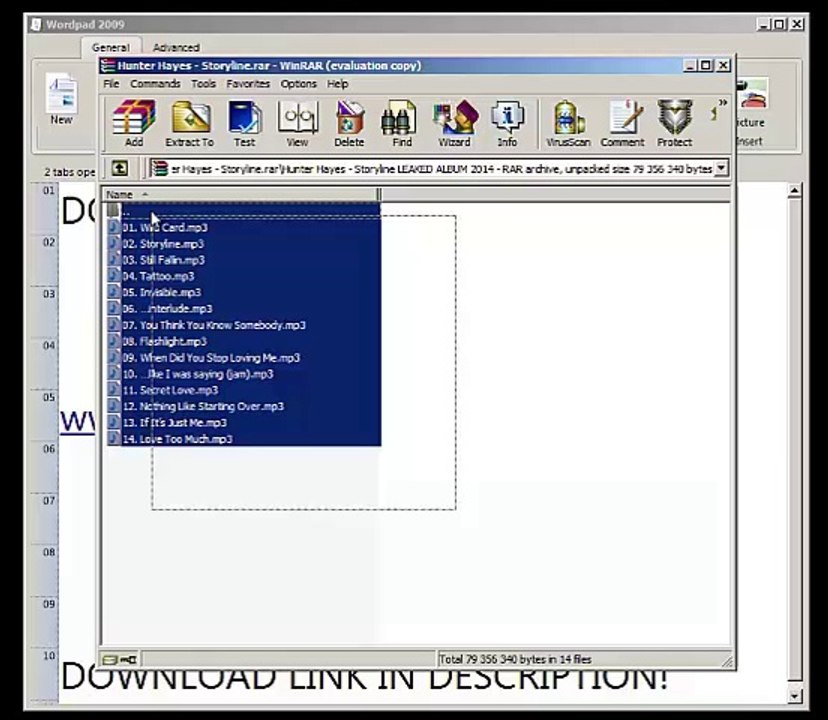828x720 pixels.
Task: Open the Favorites menu
Action: [248, 84]
